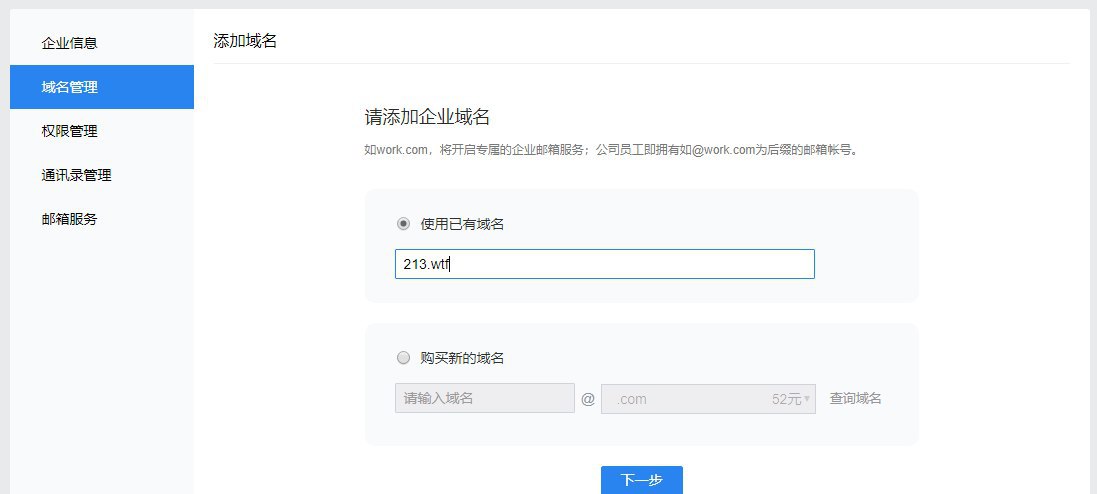Choose 购买新的域名 radio option
1097x494 pixels.
pyautogui.click(x=404, y=358)
